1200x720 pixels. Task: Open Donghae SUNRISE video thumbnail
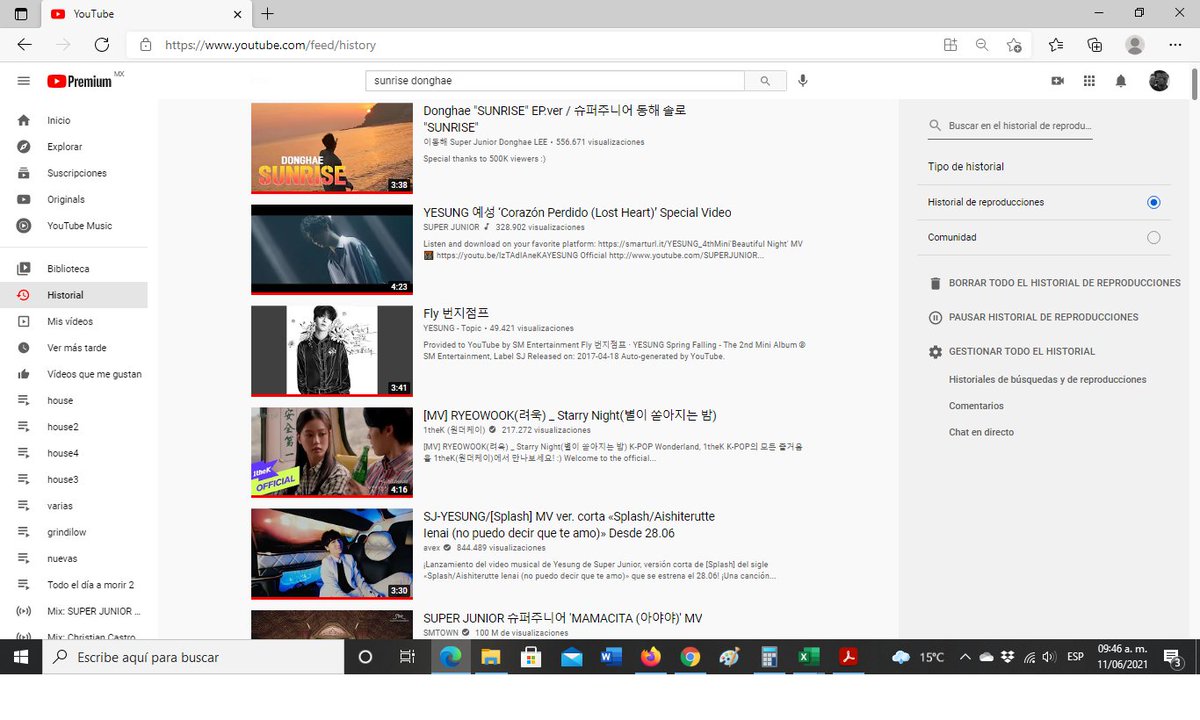pos(332,148)
